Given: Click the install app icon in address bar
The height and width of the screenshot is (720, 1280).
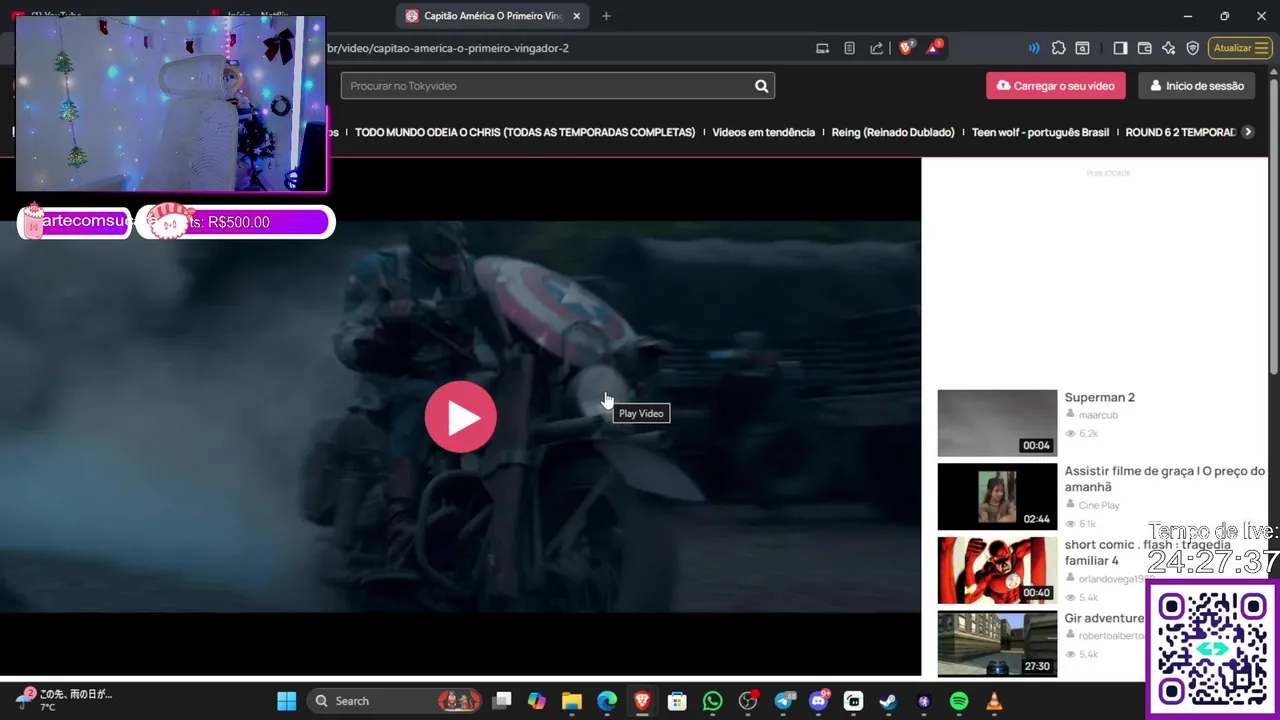Looking at the screenshot, I should 822,48.
